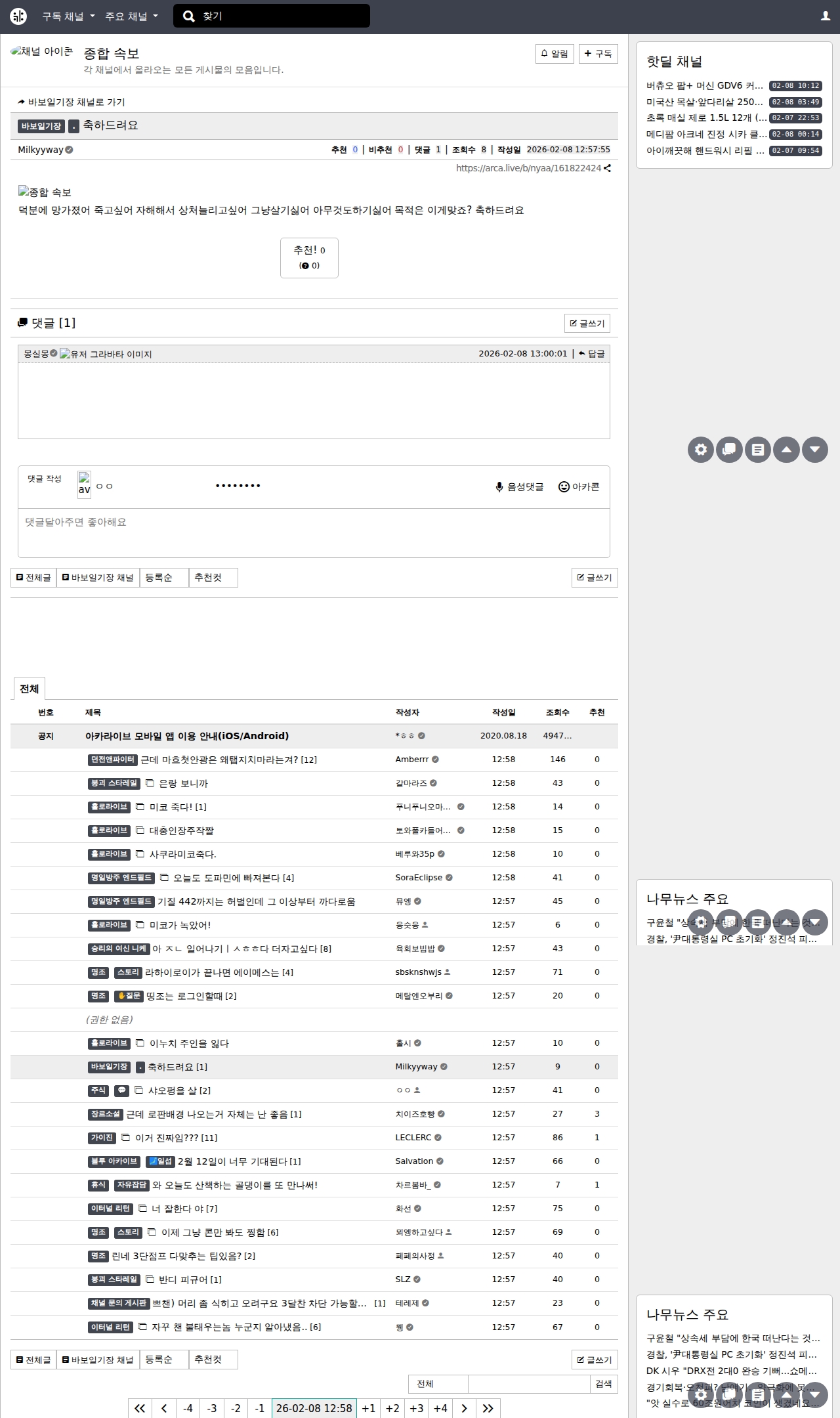Click the arca.live site logo
Viewport: 840px width, 1418px height.
click(18, 16)
